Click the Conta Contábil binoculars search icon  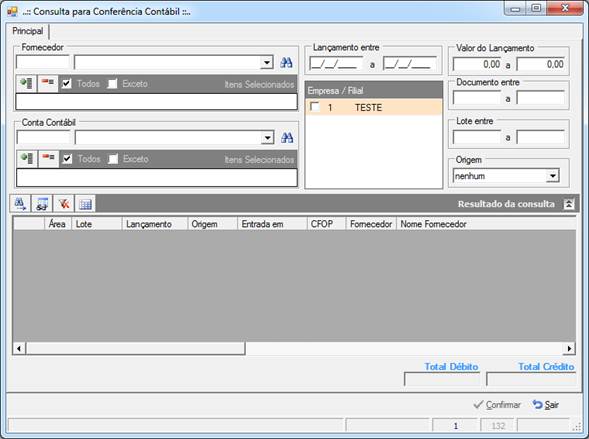click(x=287, y=138)
